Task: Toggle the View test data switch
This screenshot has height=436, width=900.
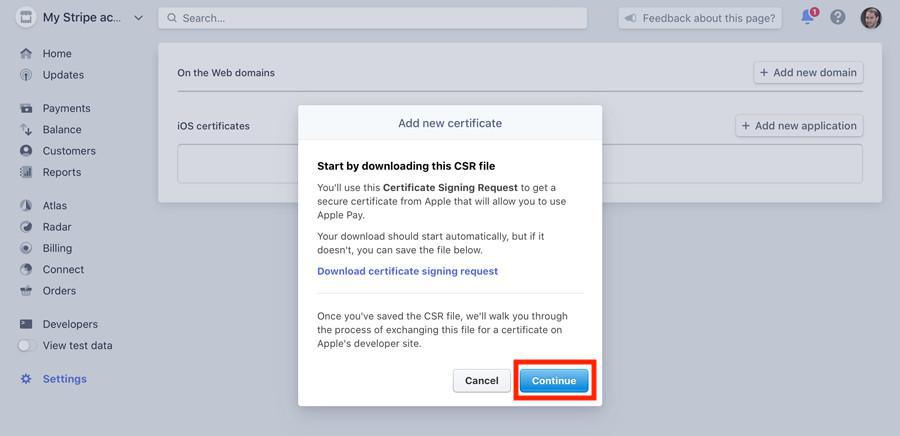Action: pos(27,346)
